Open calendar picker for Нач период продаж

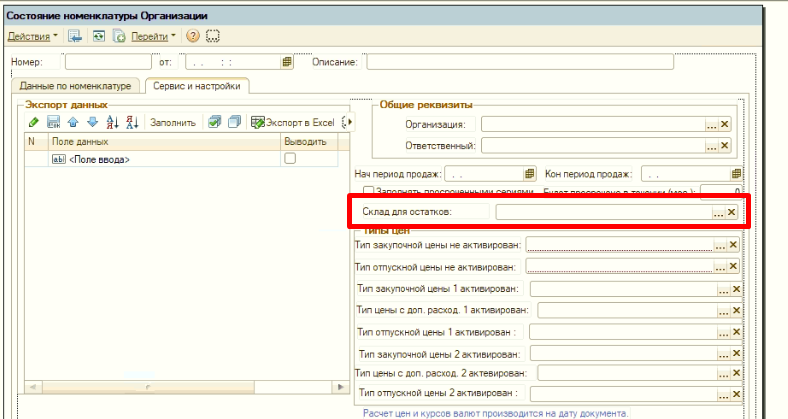(530, 172)
